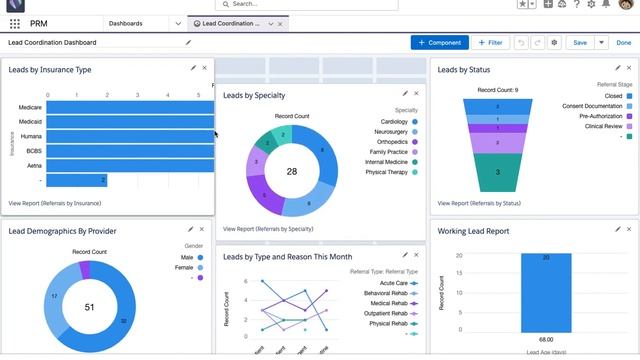The image size is (640, 360).
Task: Click the redo arrow button
Action: tap(538, 42)
